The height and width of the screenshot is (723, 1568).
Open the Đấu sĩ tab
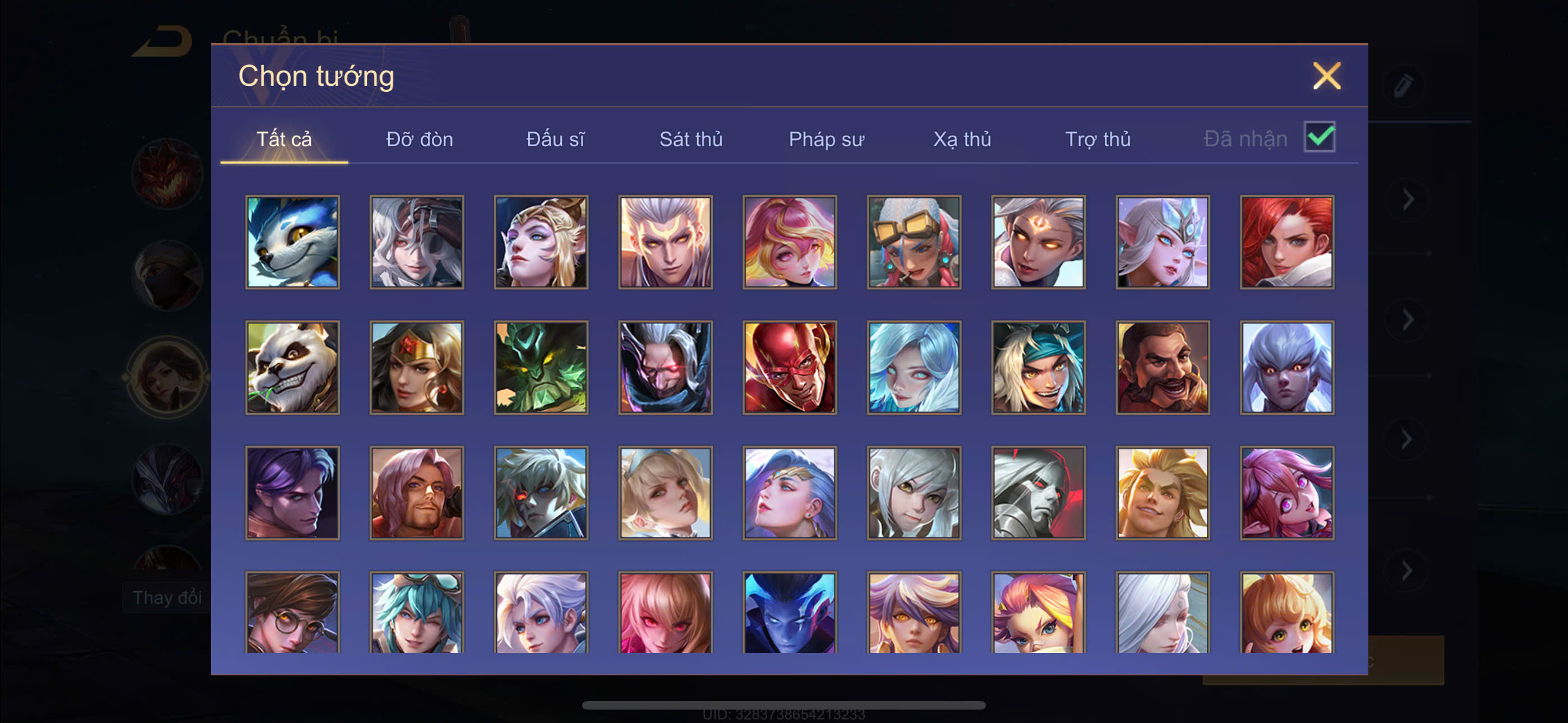pyautogui.click(x=555, y=140)
